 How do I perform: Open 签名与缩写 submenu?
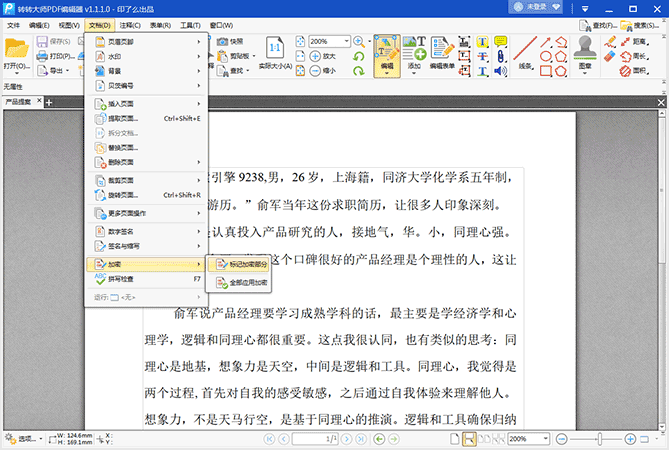click(x=146, y=246)
